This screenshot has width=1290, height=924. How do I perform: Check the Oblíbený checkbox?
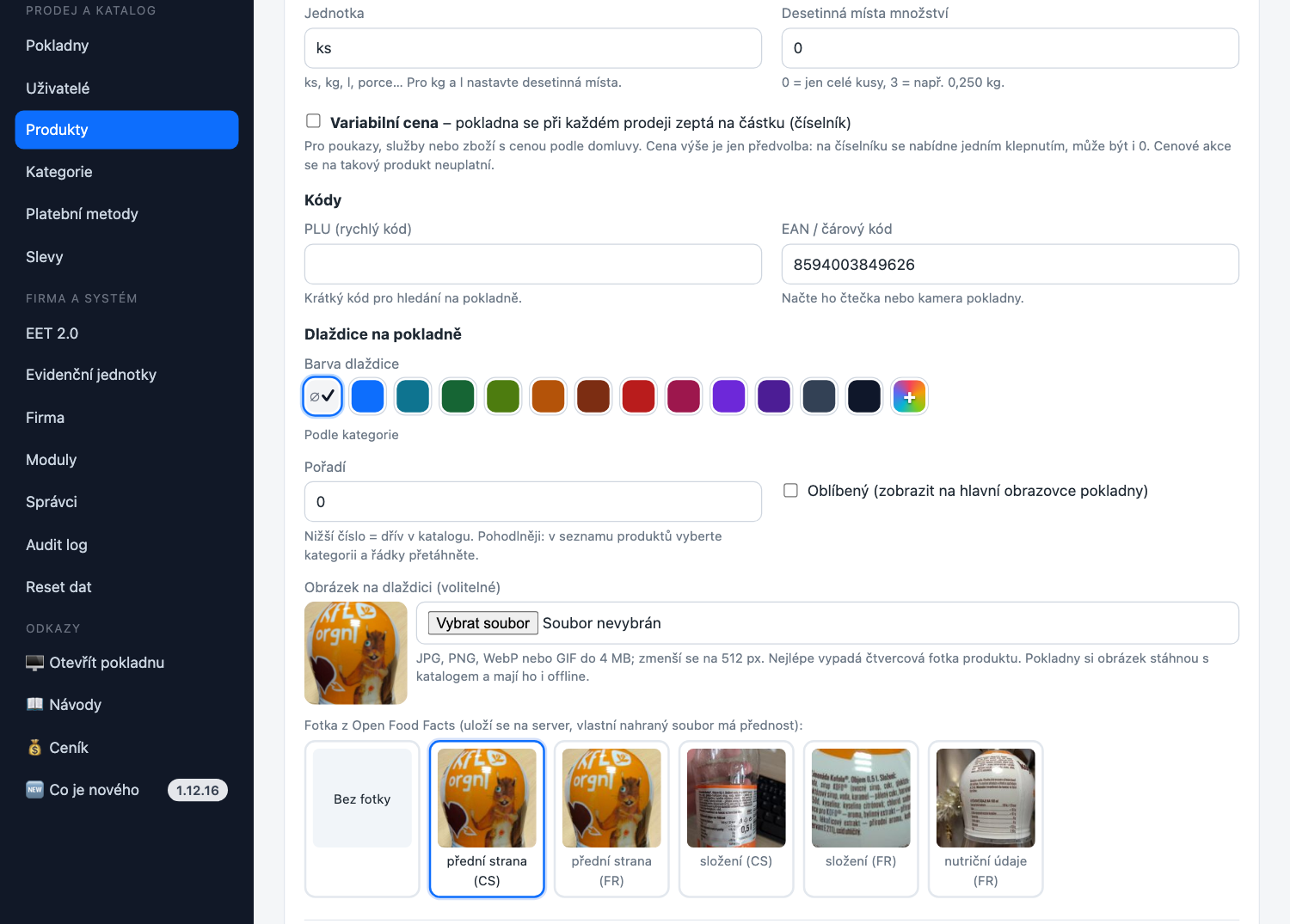coord(790,490)
